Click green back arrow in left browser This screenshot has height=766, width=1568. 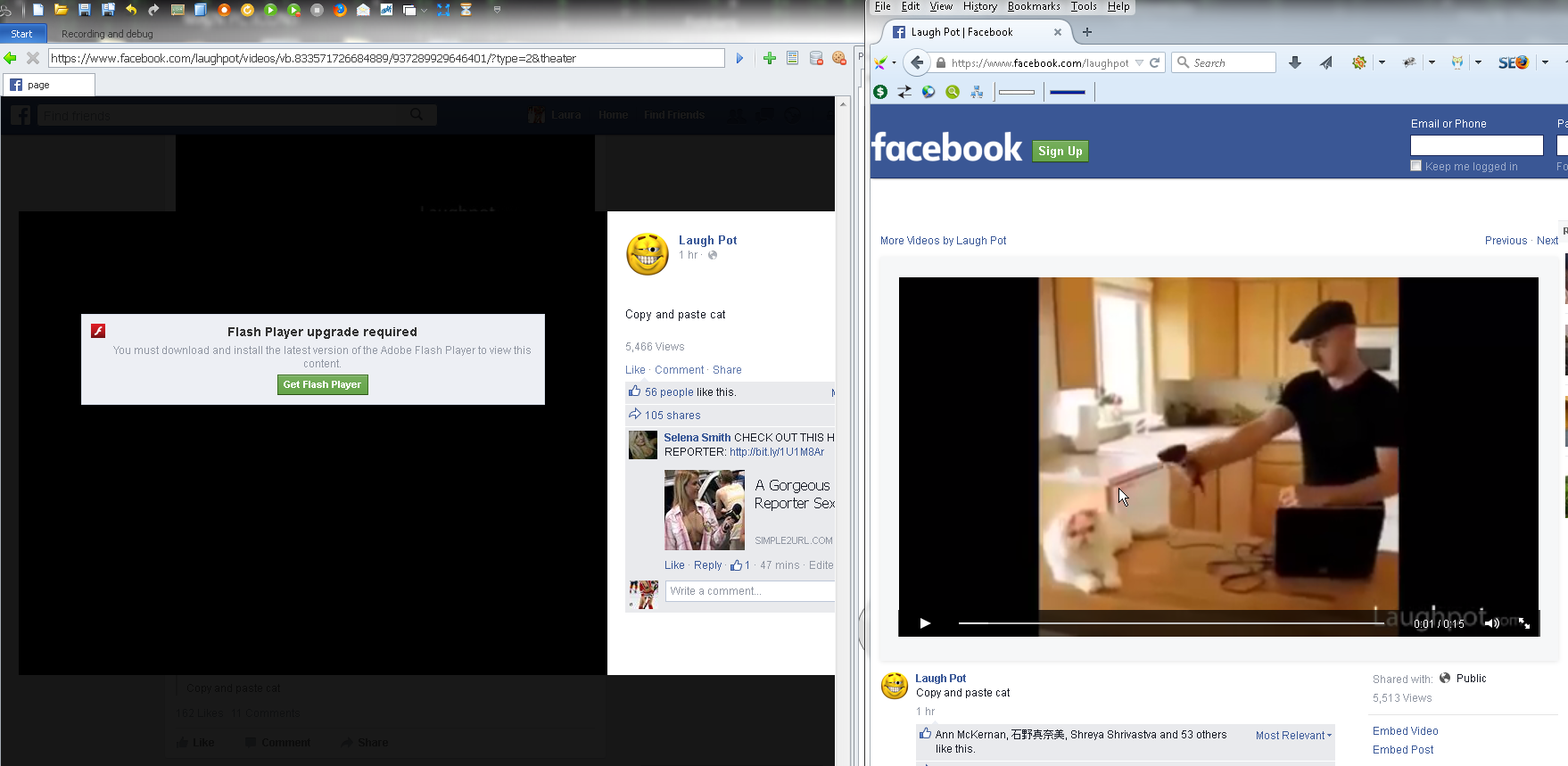(10, 58)
